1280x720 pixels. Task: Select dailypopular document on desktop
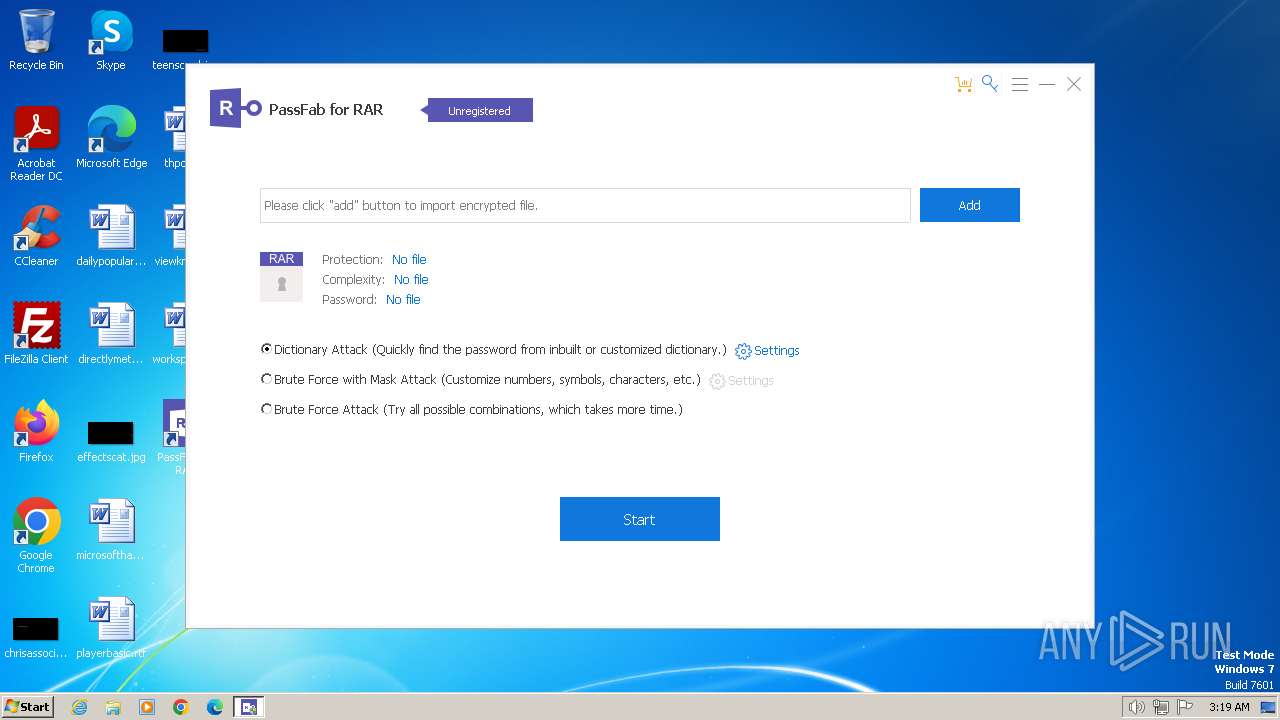pyautogui.click(x=111, y=236)
